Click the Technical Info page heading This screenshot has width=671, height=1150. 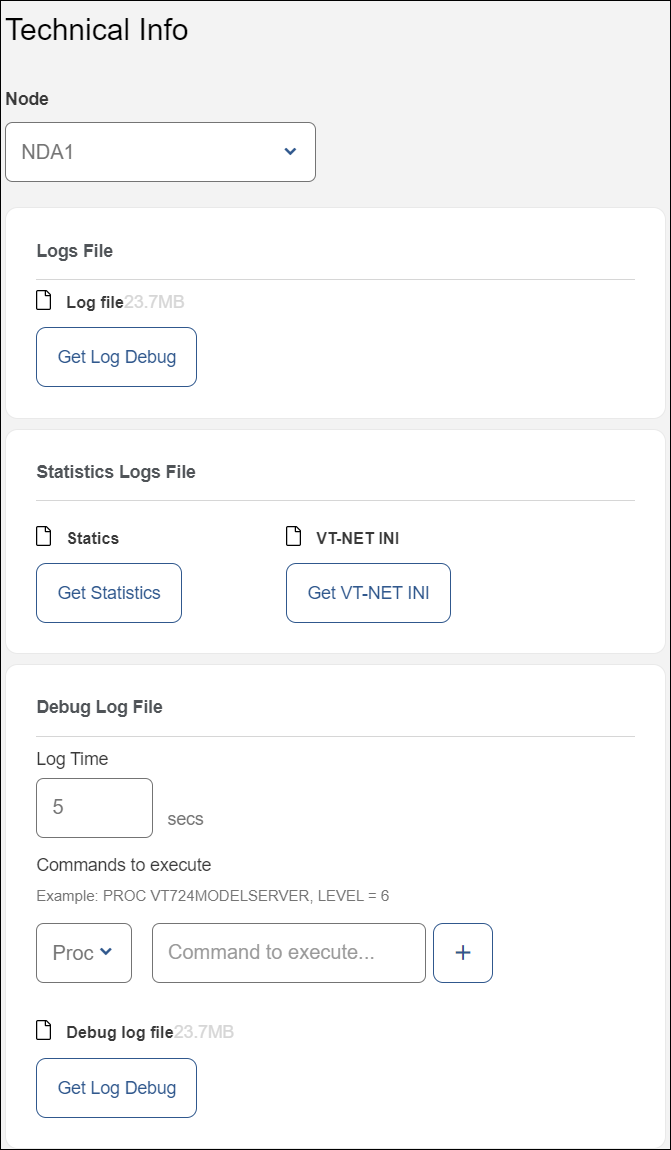97,30
